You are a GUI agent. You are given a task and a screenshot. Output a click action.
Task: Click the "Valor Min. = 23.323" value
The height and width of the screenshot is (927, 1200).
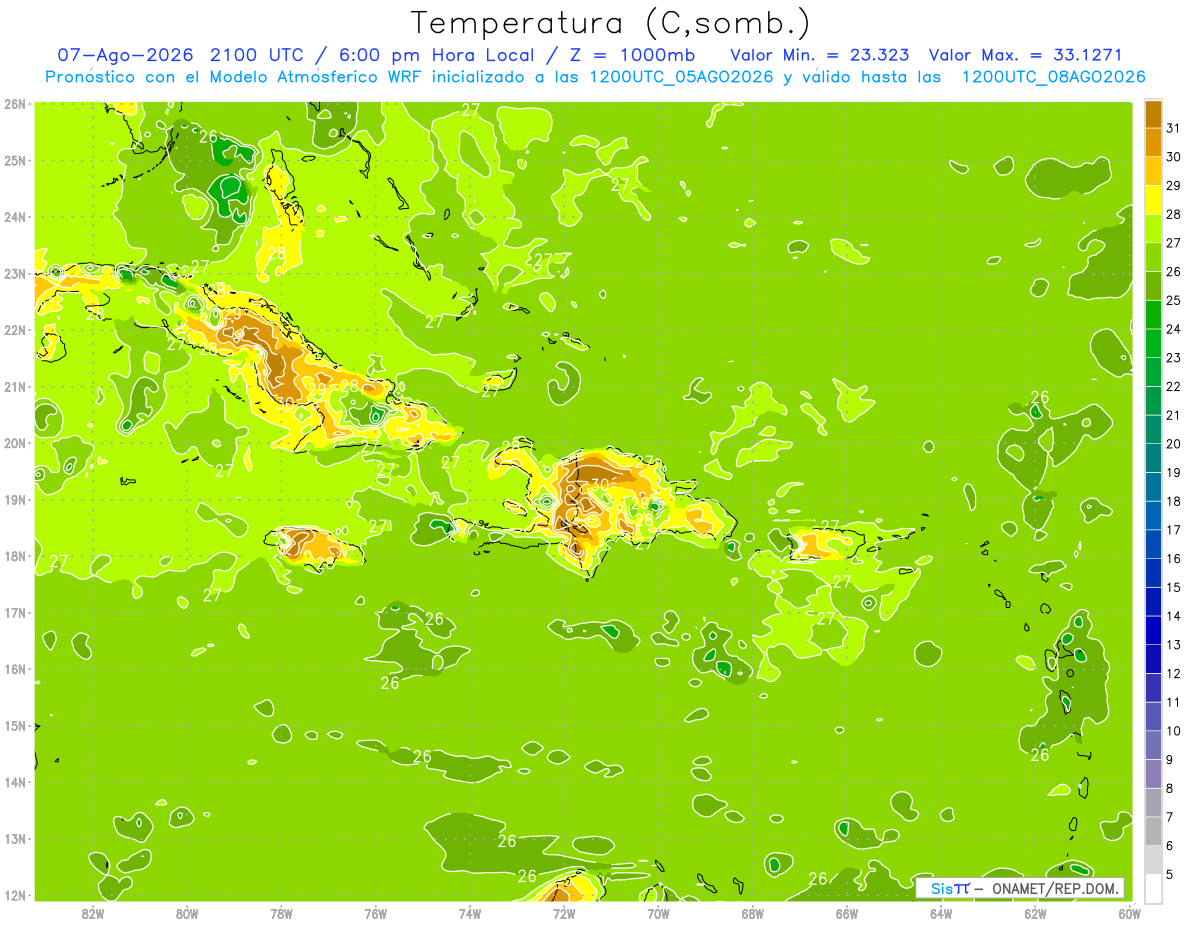pyautogui.click(x=819, y=55)
